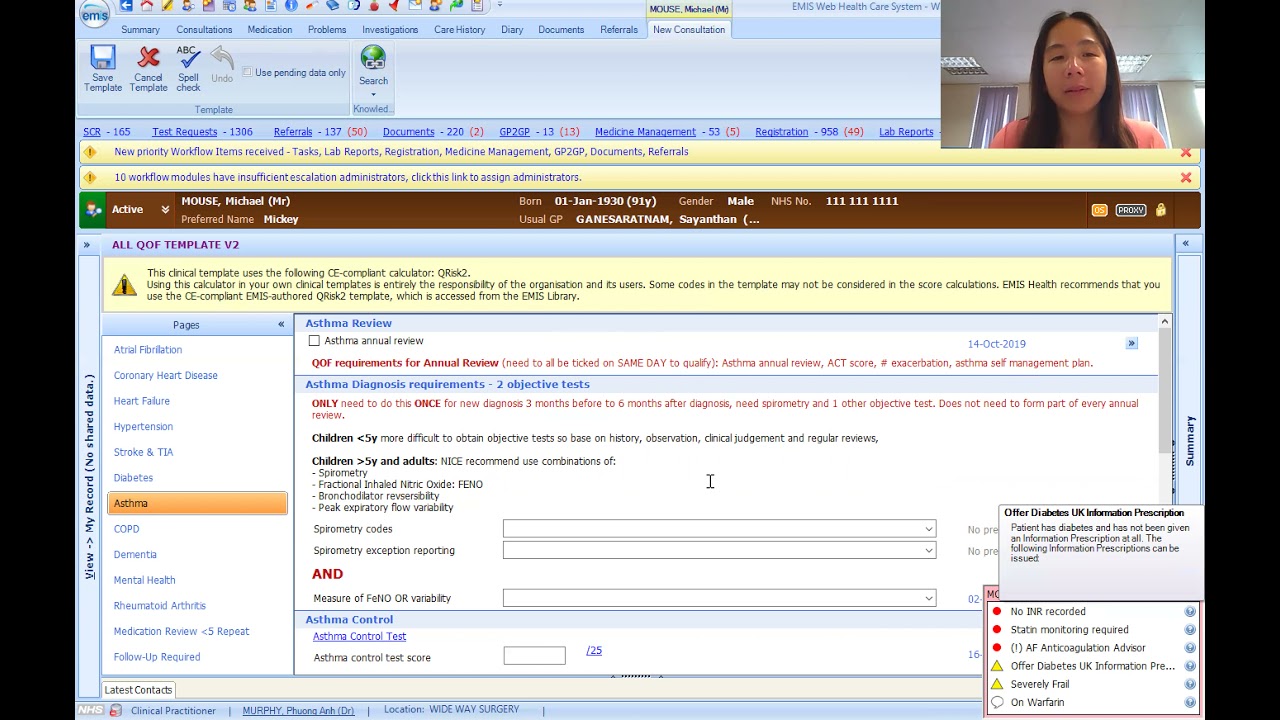Screen dimensions: 1280x720
Task: Run Spell check from the ribbon
Action: pos(188,68)
